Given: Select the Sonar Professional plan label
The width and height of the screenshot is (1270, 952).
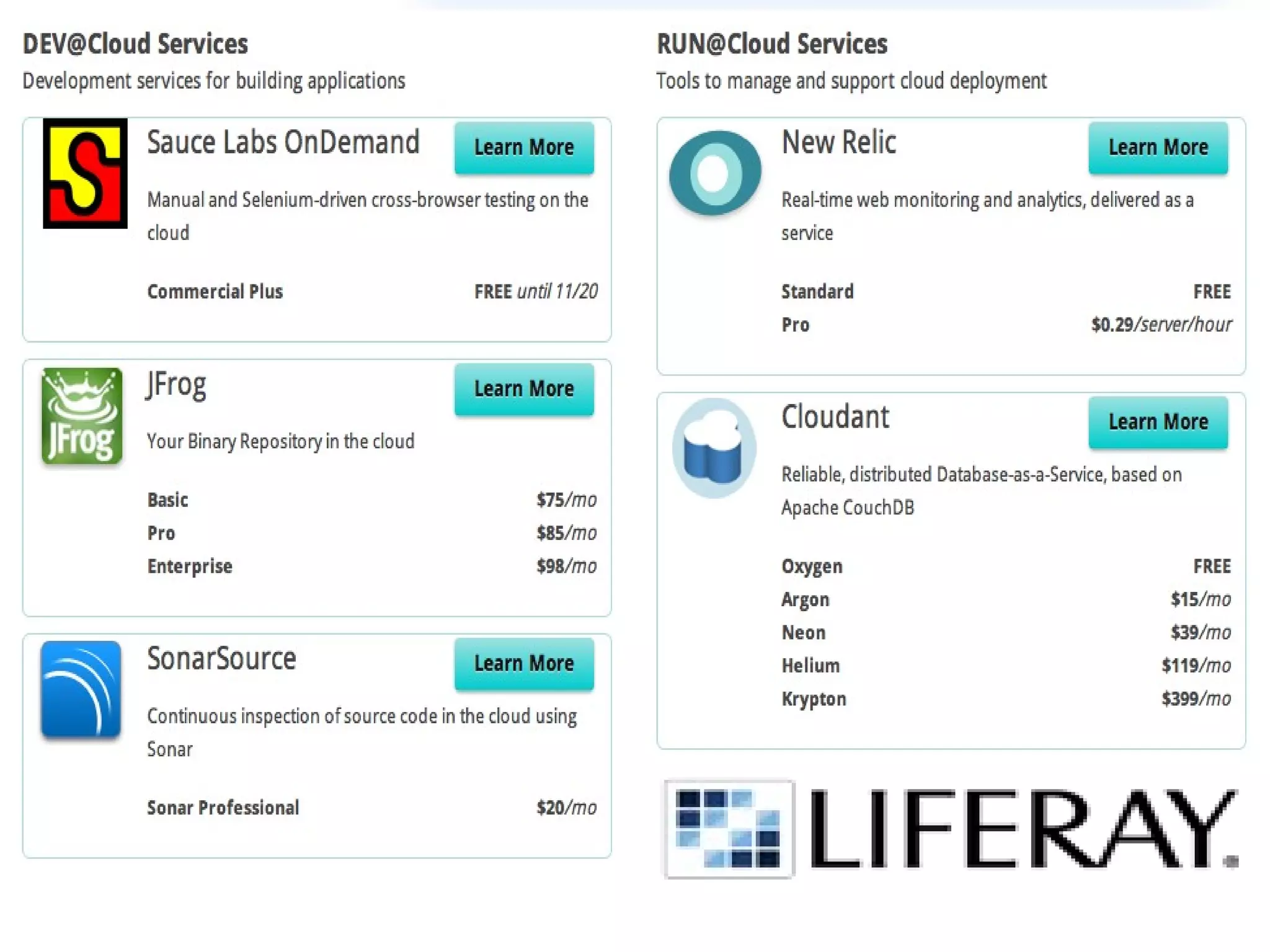Looking at the screenshot, I should (x=223, y=808).
